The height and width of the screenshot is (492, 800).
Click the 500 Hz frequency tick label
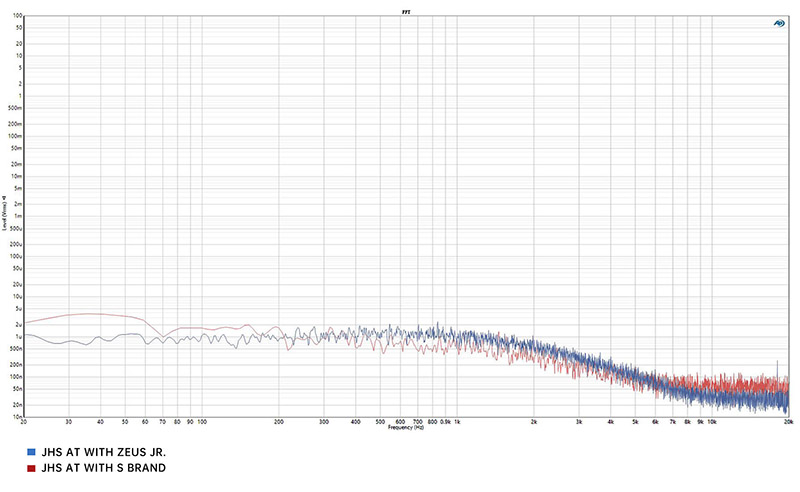[380, 422]
